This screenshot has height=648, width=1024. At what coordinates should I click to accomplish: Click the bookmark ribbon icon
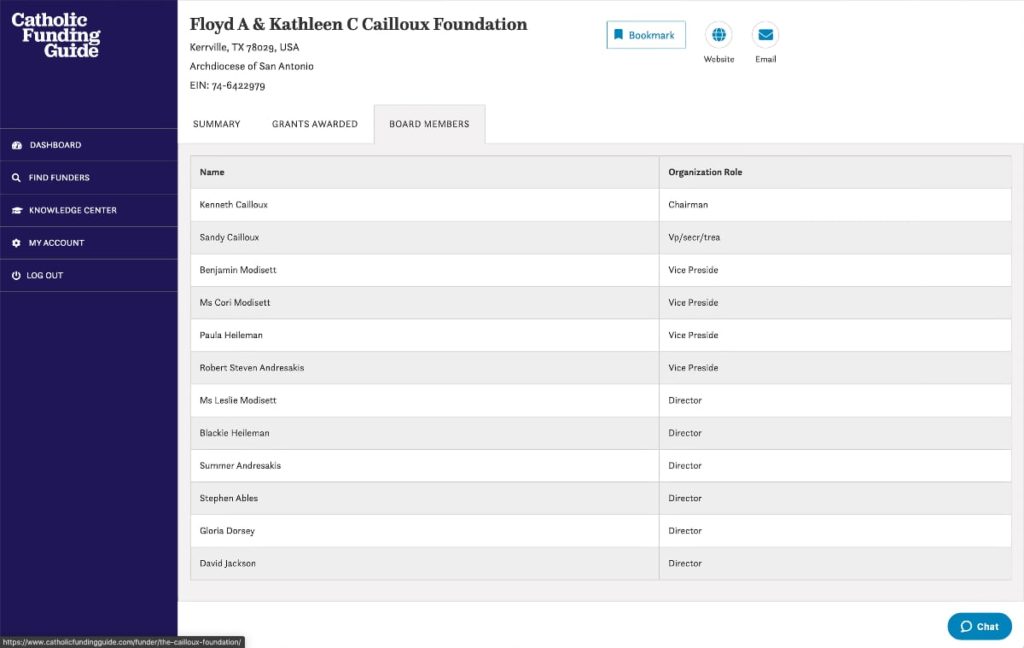click(x=618, y=35)
